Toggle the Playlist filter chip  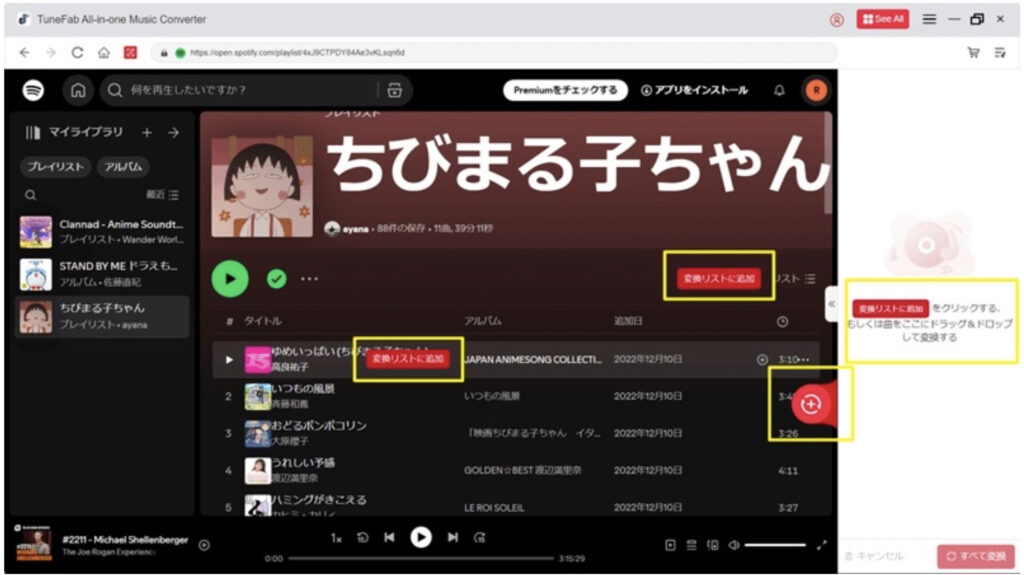click(55, 167)
